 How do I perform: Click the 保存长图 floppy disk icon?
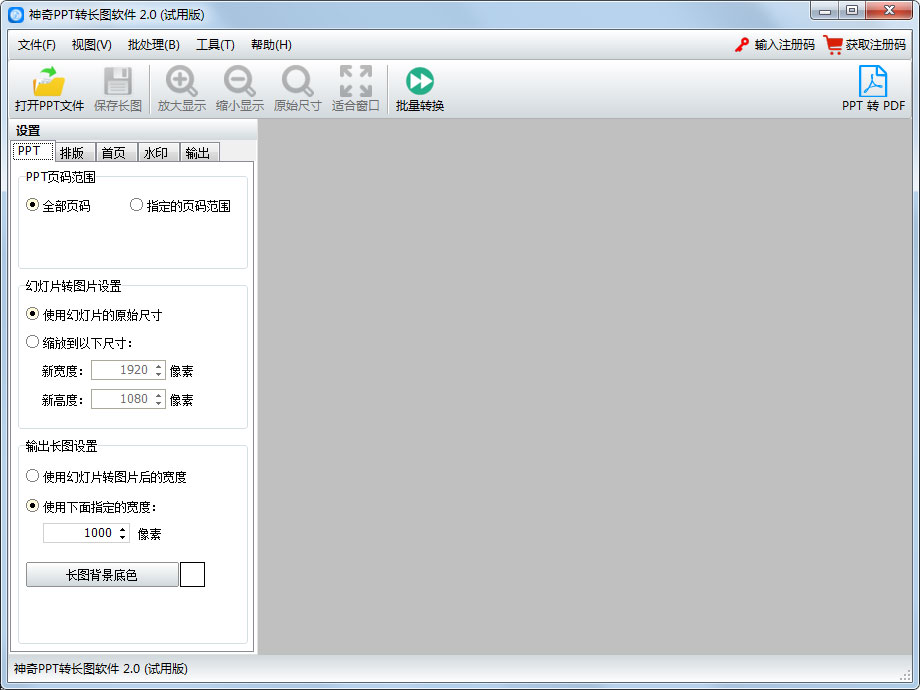coord(118,82)
